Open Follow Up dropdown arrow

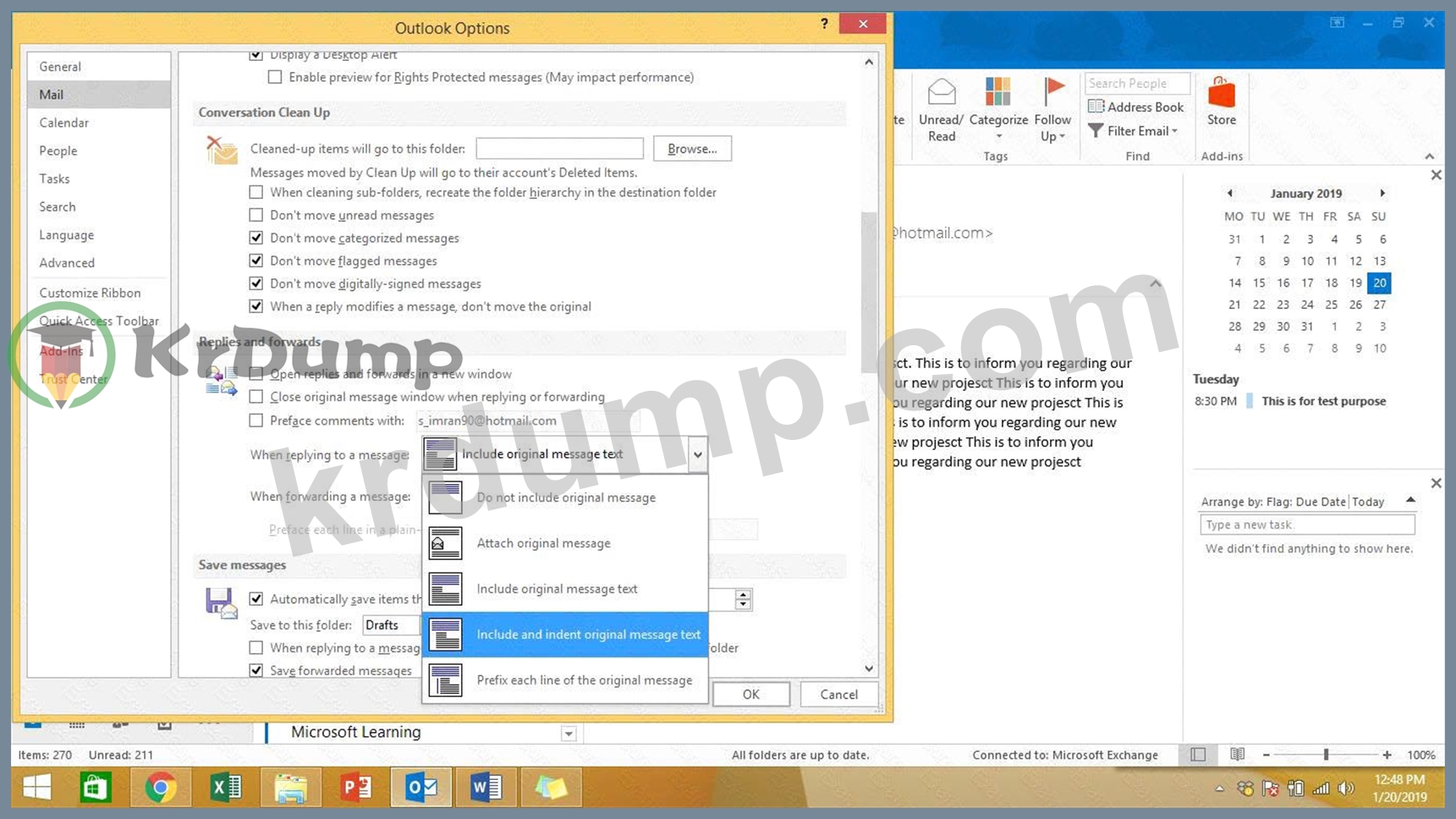pos(1063,137)
